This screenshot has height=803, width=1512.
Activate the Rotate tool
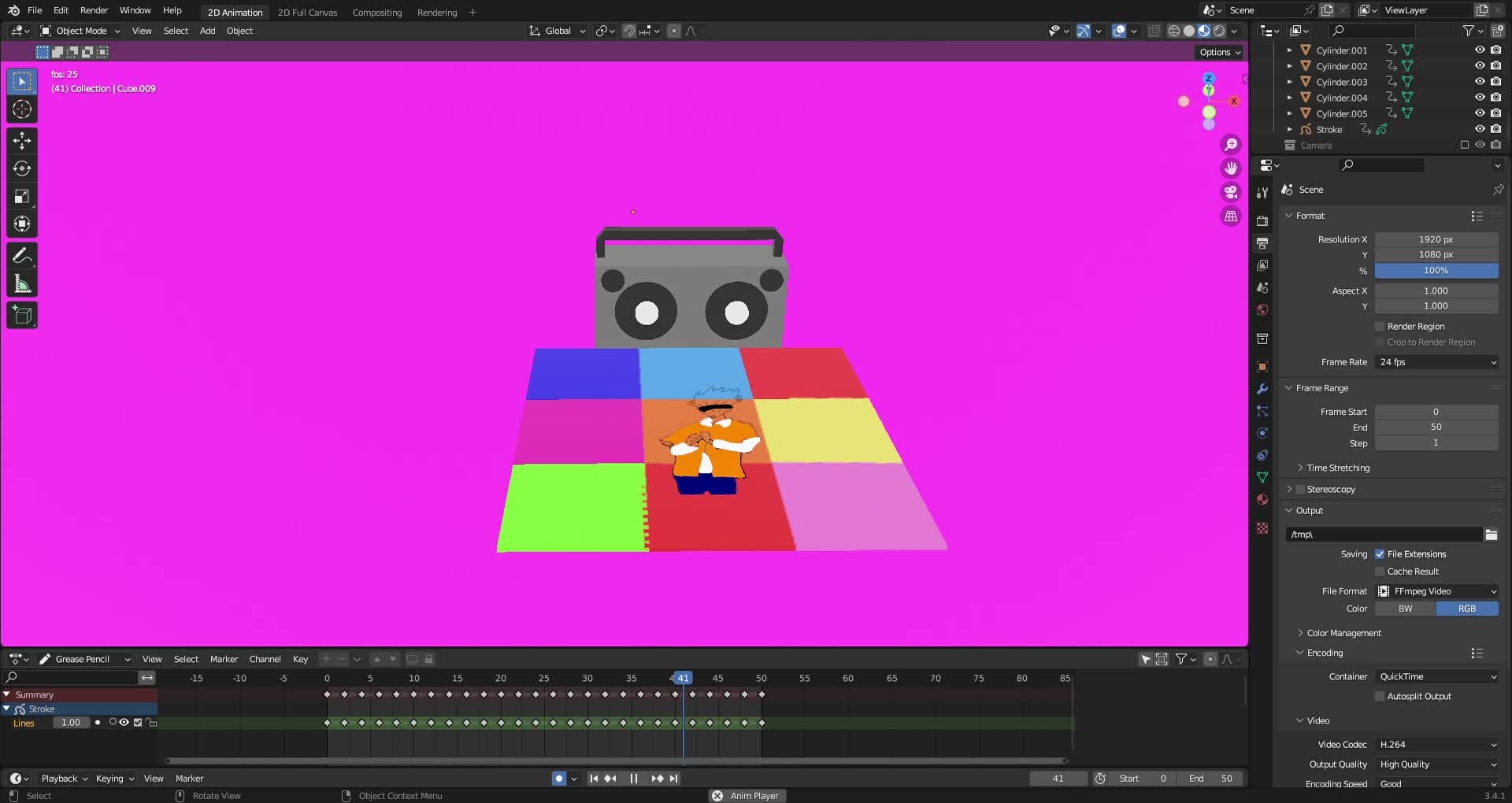21,168
